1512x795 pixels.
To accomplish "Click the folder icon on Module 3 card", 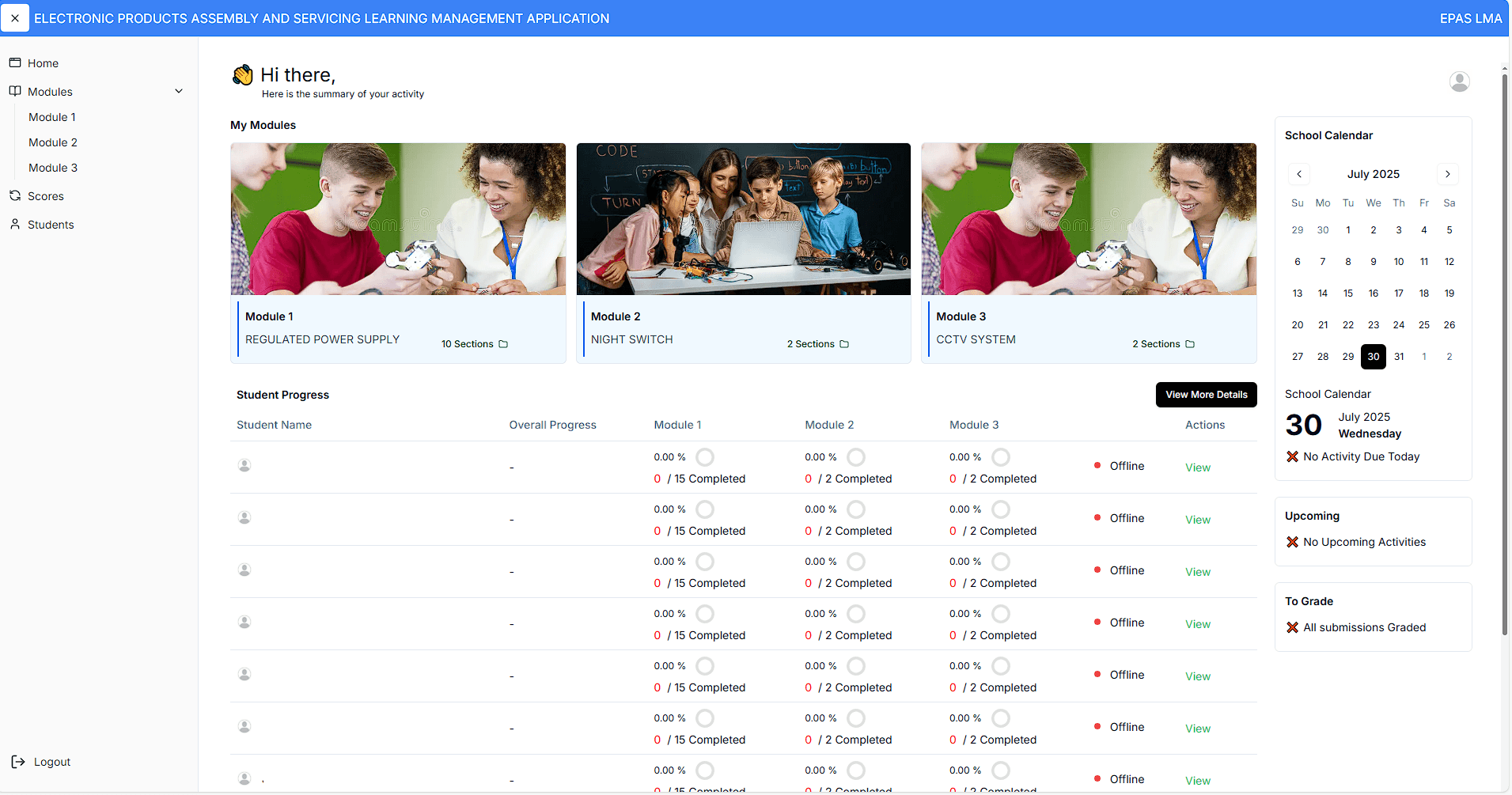I will [1190, 344].
